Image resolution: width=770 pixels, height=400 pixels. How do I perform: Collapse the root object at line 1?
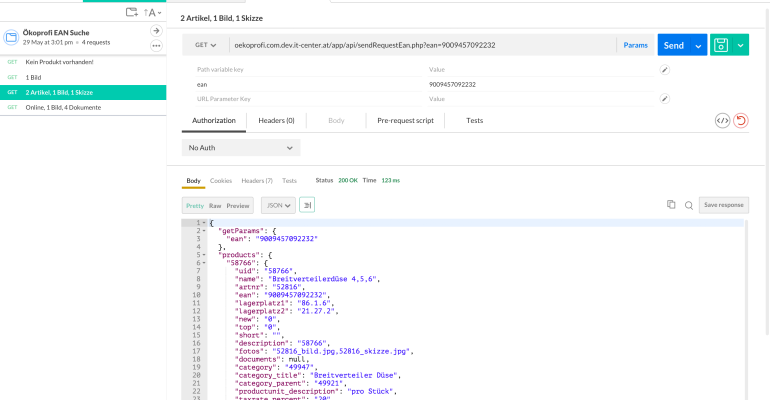204,223
